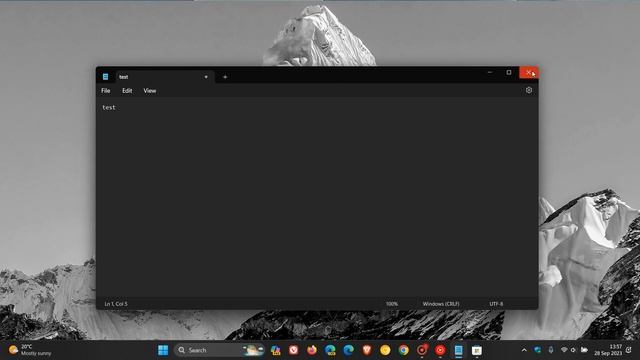Click the Notepad app icon in title bar
This screenshot has height=360, width=640.
pos(105,77)
